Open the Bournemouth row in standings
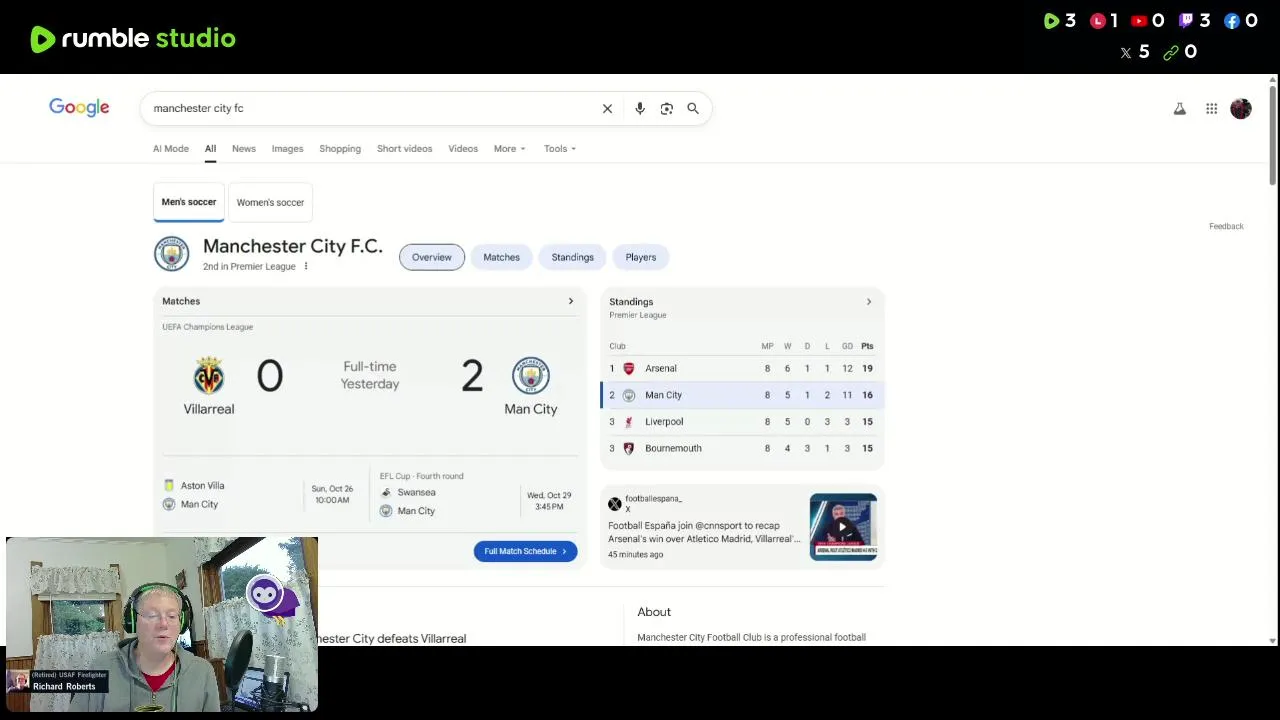Screen dimensions: 1280x720 tap(742, 448)
